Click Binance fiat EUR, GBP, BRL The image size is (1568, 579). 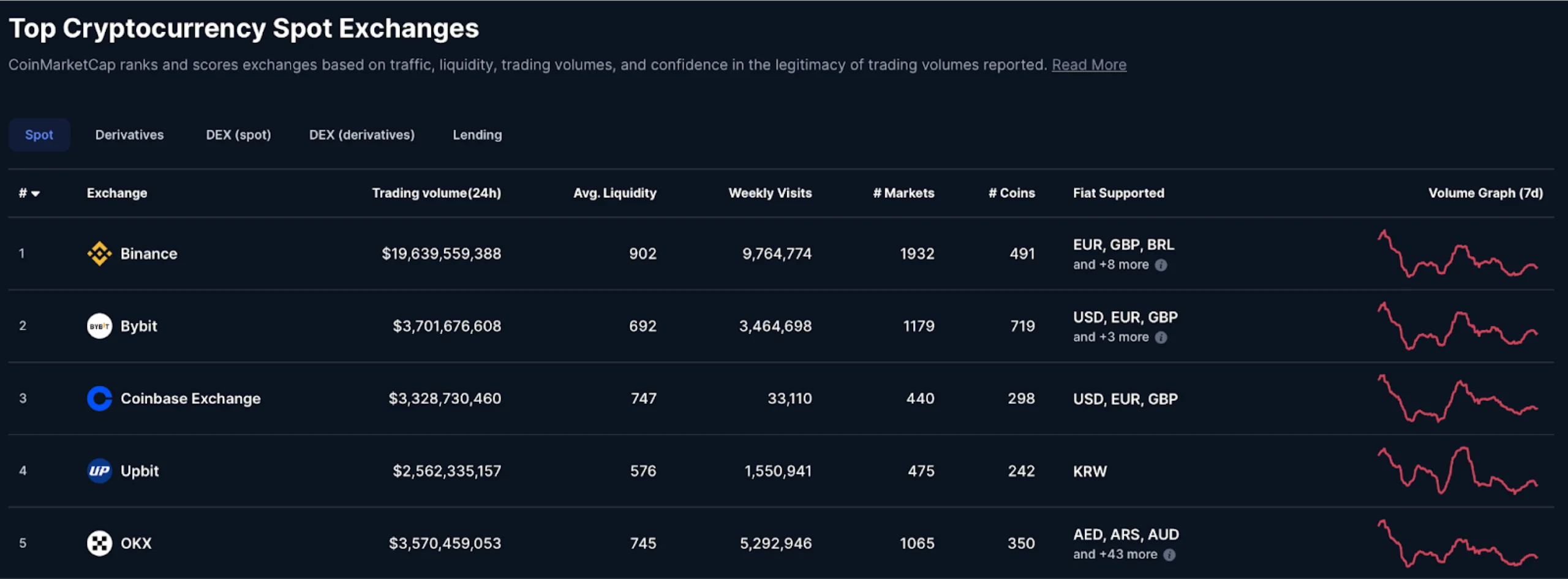click(1124, 244)
